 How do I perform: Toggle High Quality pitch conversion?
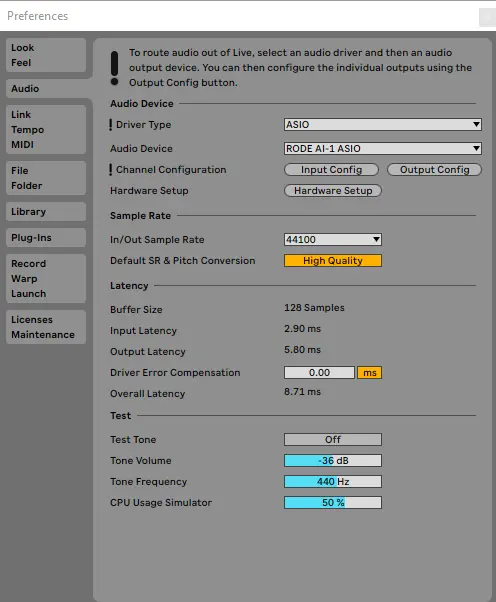[333, 261]
